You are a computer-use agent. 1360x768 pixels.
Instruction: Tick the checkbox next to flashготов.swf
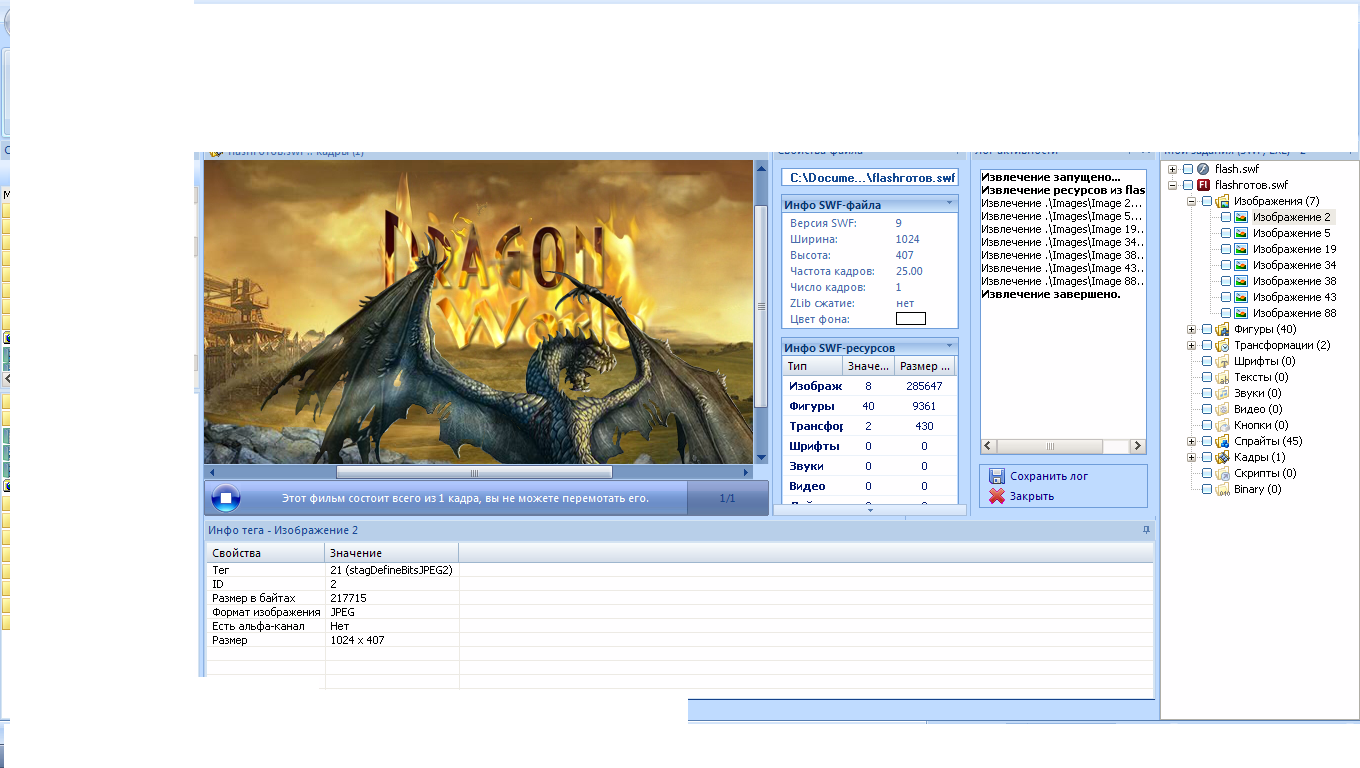click(x=1187, y=185)
